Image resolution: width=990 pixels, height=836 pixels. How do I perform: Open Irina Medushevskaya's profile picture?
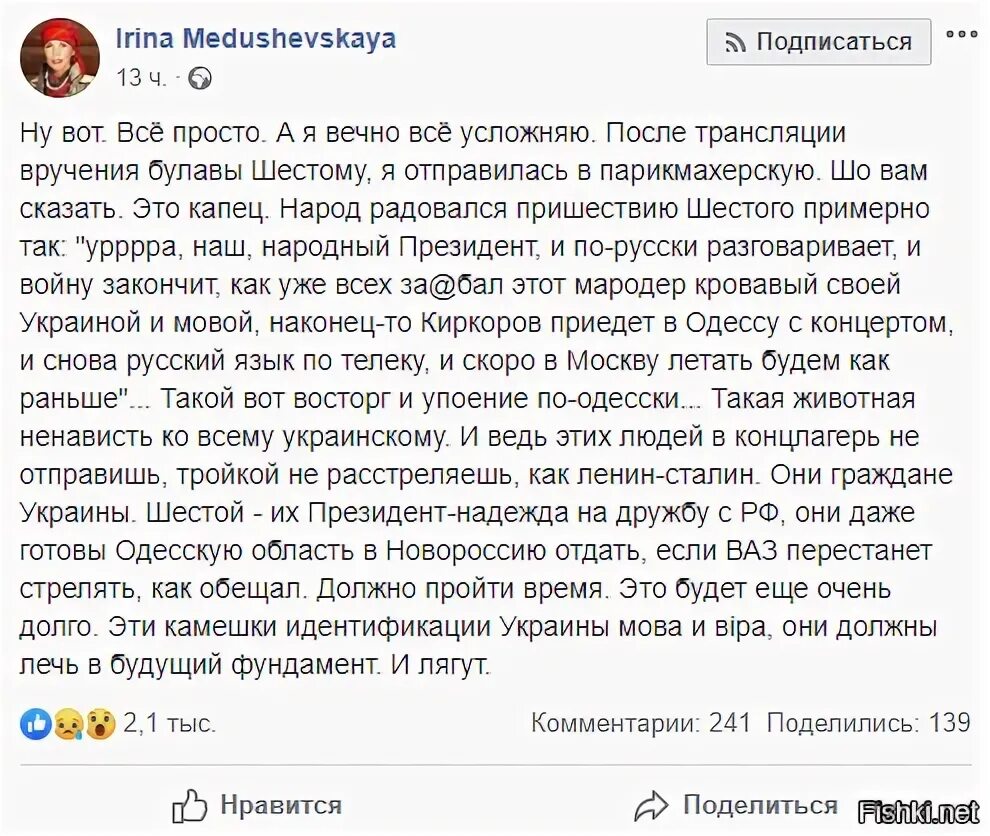point(61,57)
